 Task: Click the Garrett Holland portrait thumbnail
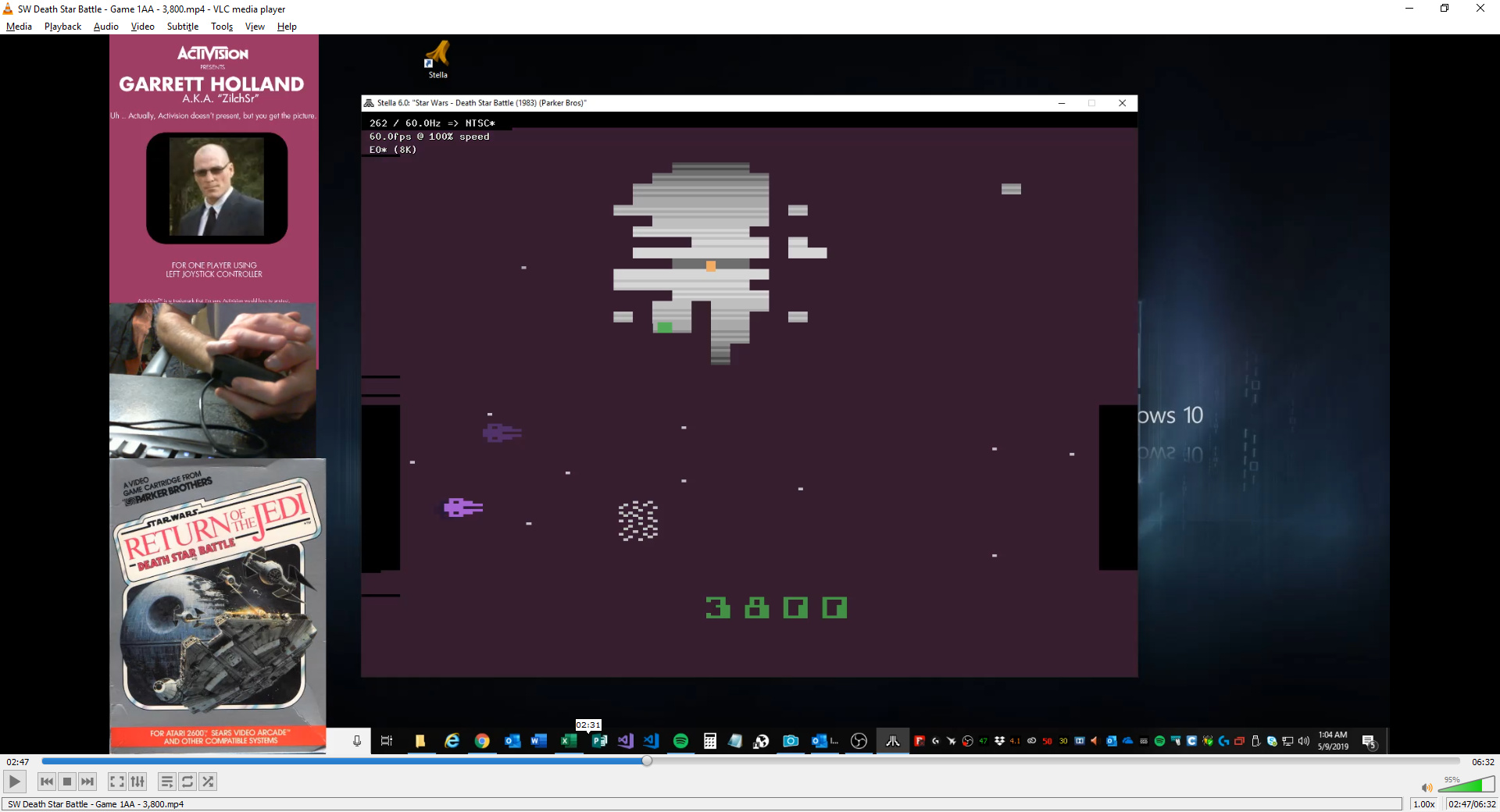pyautogui.click(x=216, y=187)
